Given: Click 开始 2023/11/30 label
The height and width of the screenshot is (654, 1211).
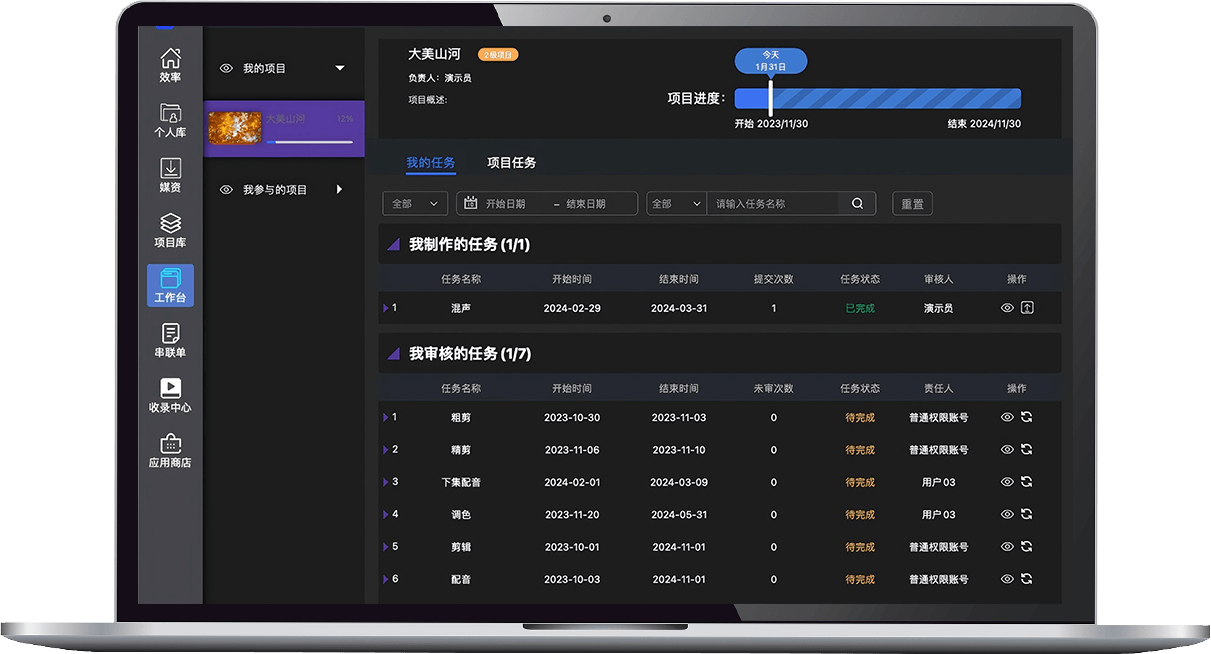Looking at the screenshot, I should pos(771,124).
